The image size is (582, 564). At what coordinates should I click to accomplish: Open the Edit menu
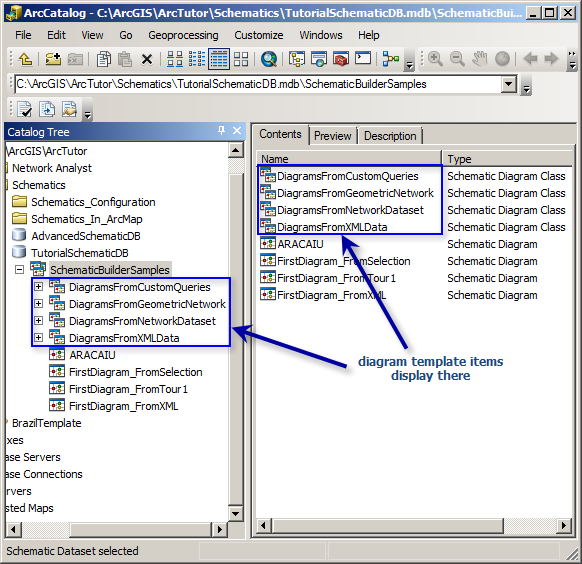[56, 35]
